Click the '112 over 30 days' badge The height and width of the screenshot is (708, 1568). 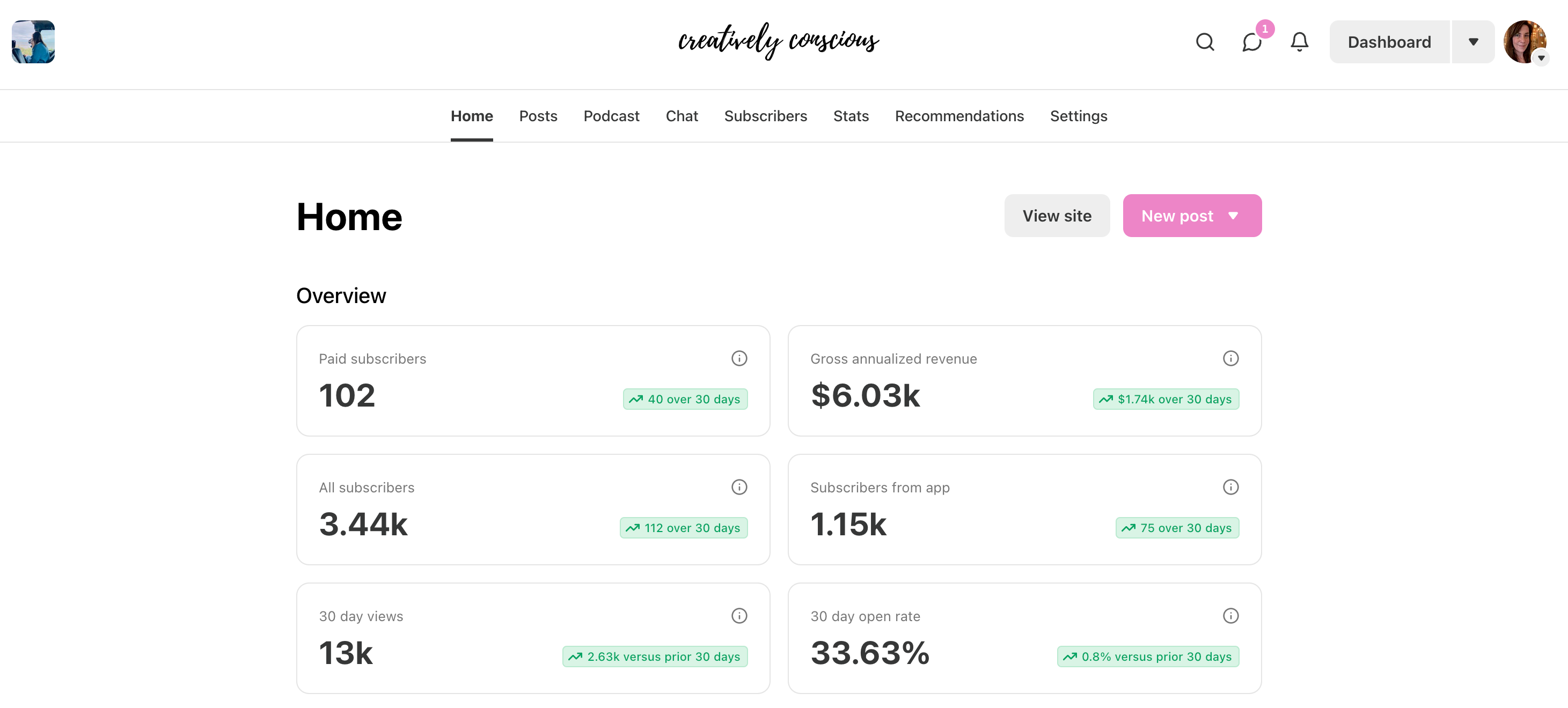click(x=684, y=528)
